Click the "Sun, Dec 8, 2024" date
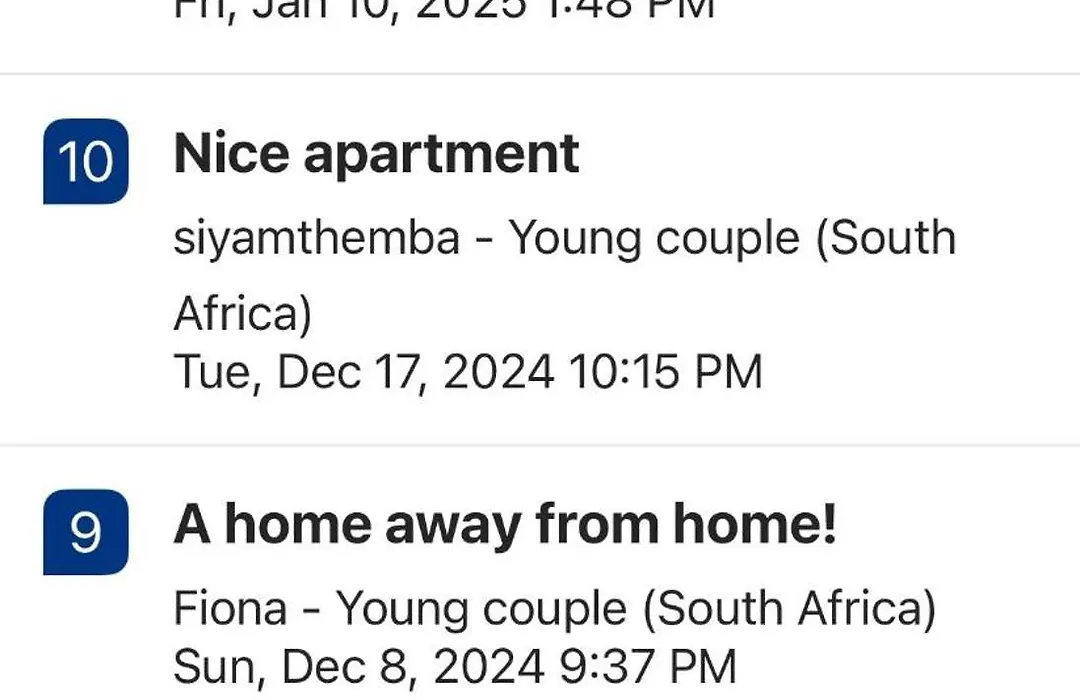The width and height of the screenshot is (1080, 700). (358, 667)
